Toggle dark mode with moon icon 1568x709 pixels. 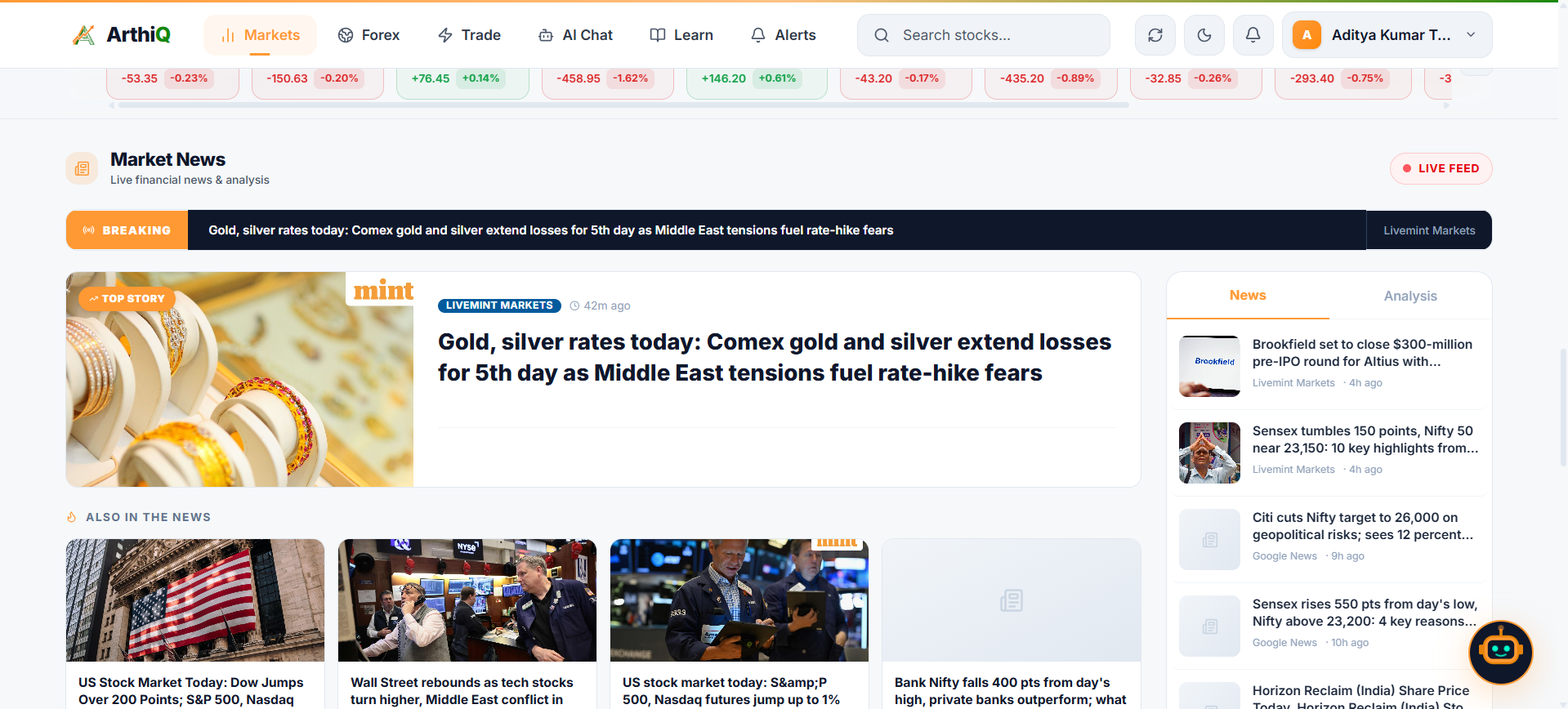(x=1204, y=35)
